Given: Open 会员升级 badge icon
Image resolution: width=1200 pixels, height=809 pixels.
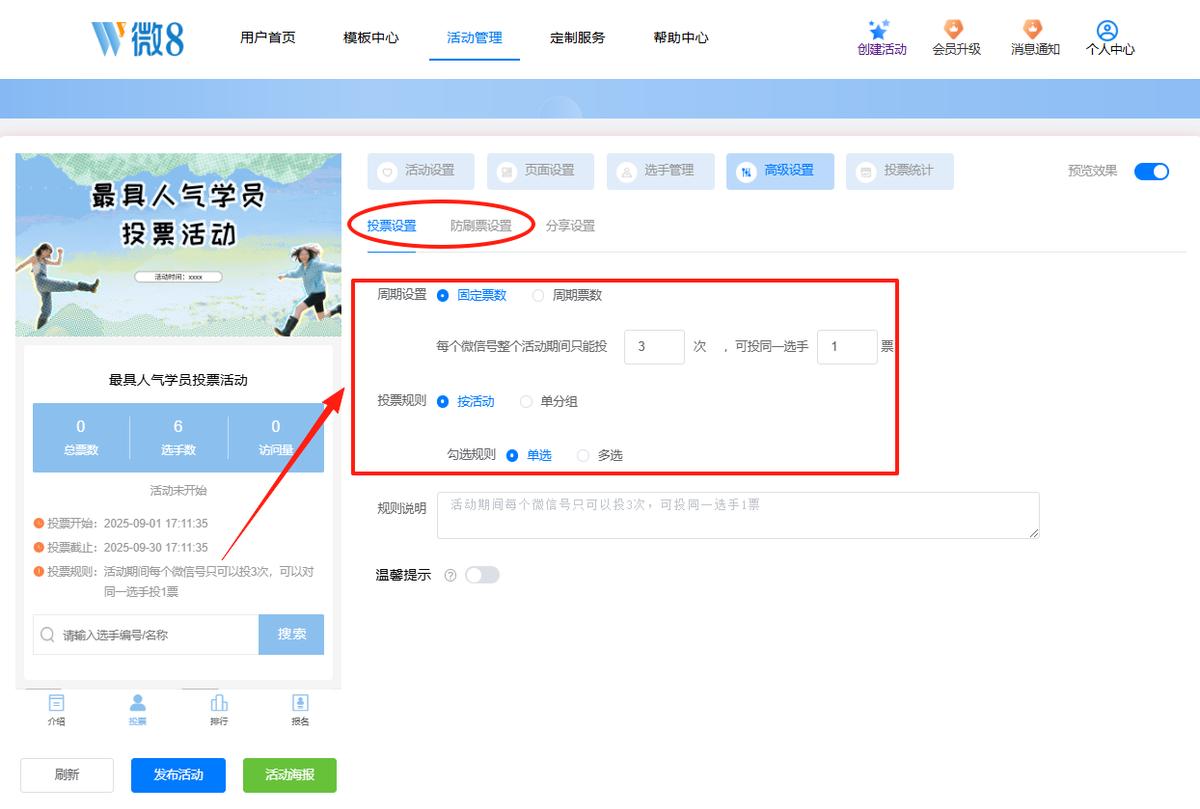Looking at the screenshot, I should (955, 29).
